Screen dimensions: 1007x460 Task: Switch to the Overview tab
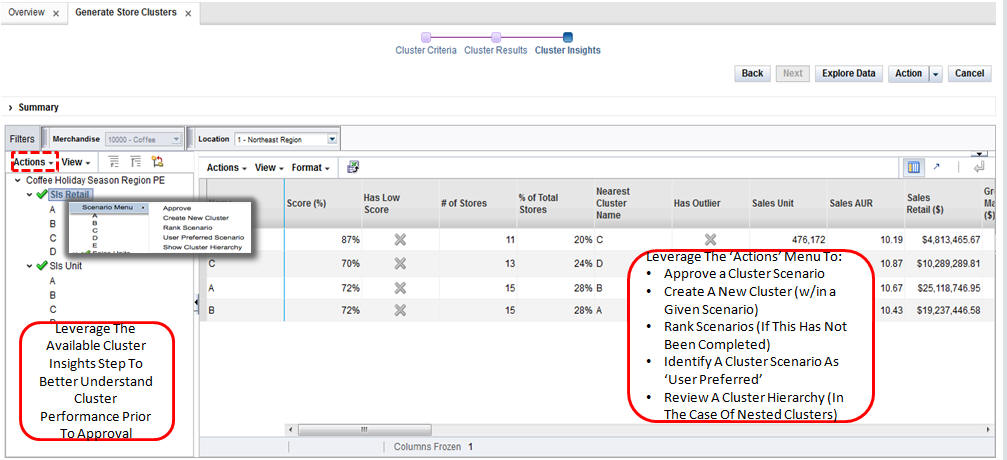[26, 12]
